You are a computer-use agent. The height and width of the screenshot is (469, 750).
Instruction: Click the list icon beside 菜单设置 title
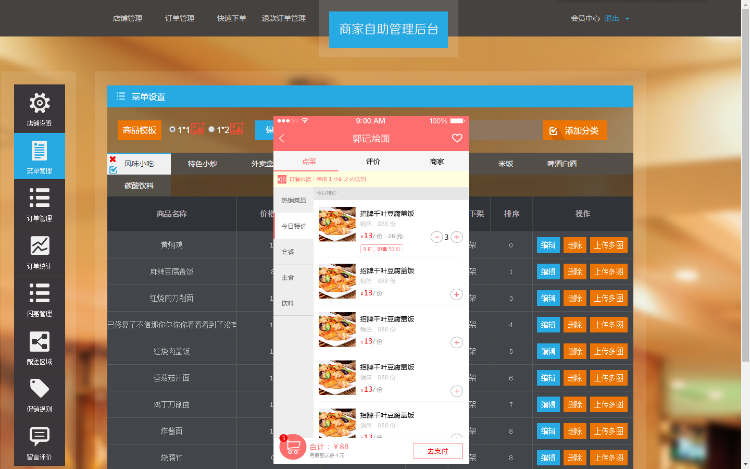[121, 96]
